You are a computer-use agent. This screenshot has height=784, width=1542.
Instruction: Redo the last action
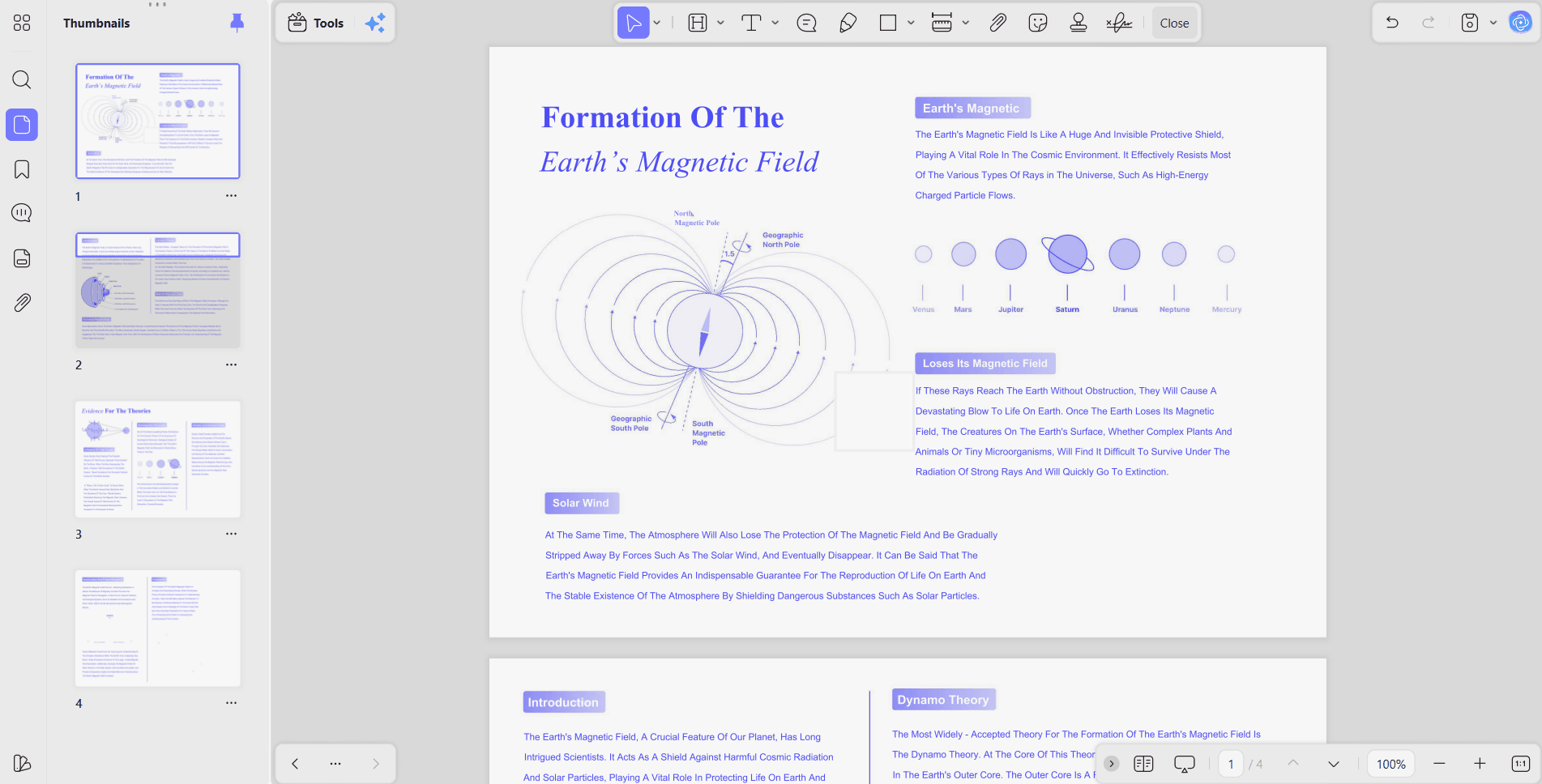[1429, 23]
